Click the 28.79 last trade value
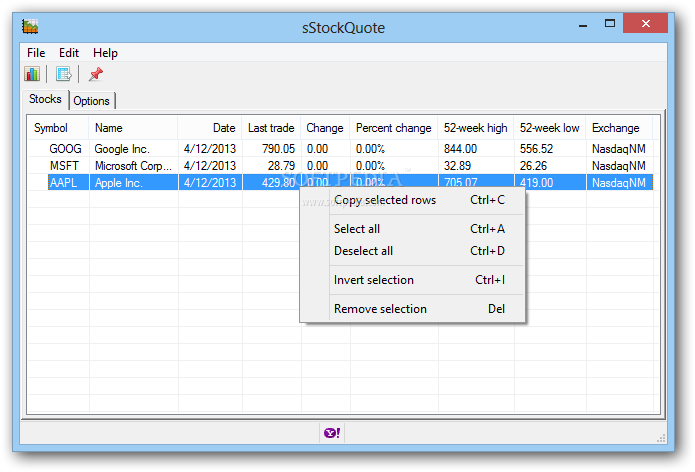This screenshot has width=695, height=472. (x=281, y=166)
